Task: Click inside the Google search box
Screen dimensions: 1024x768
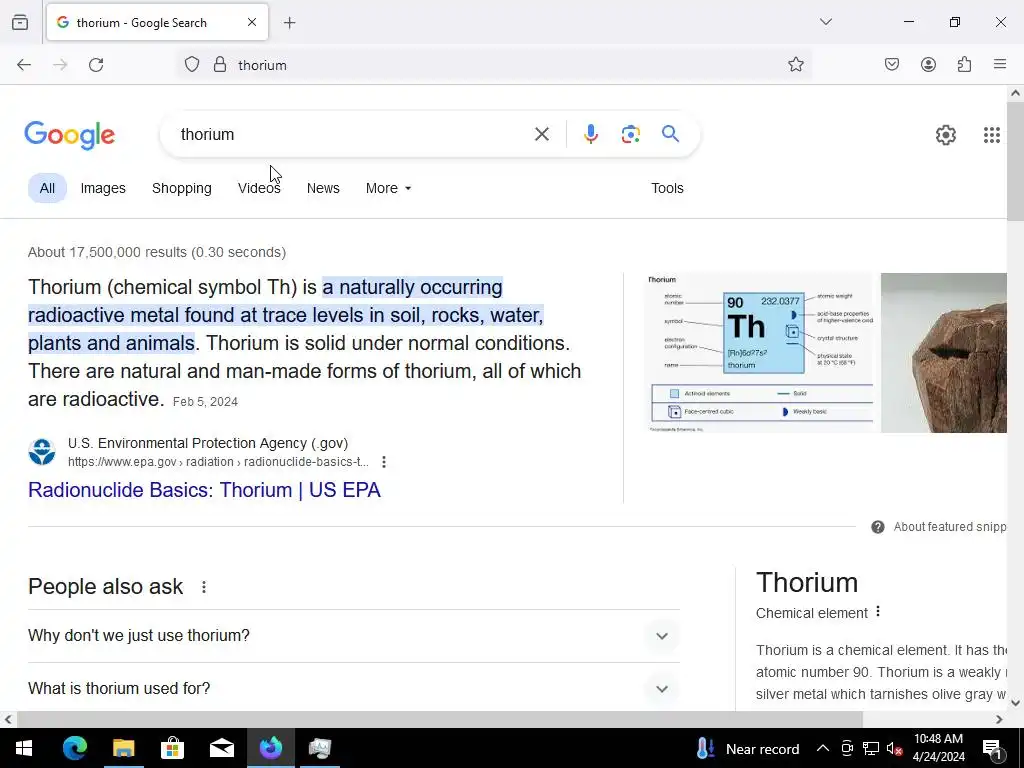Action: (353, 135)
